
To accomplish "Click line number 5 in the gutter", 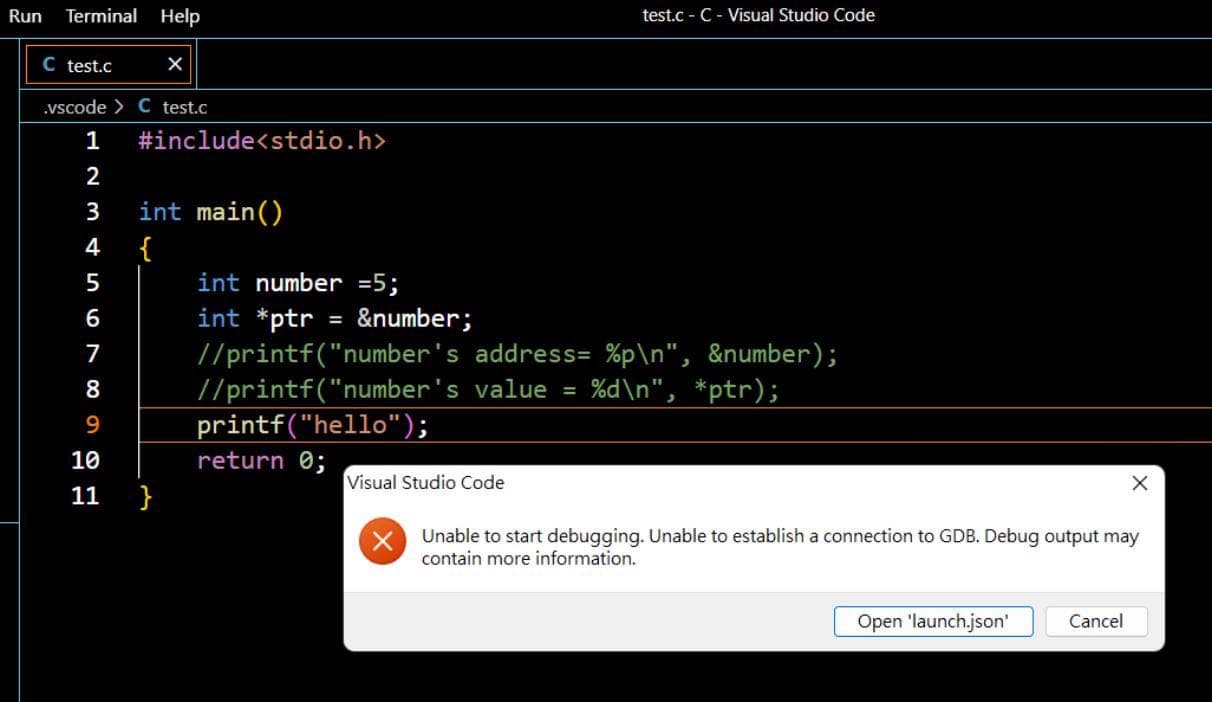I will 91,282.
